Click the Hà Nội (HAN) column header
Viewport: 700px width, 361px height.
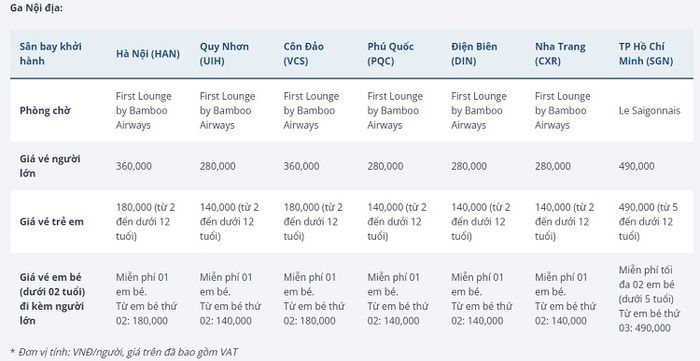148,54
